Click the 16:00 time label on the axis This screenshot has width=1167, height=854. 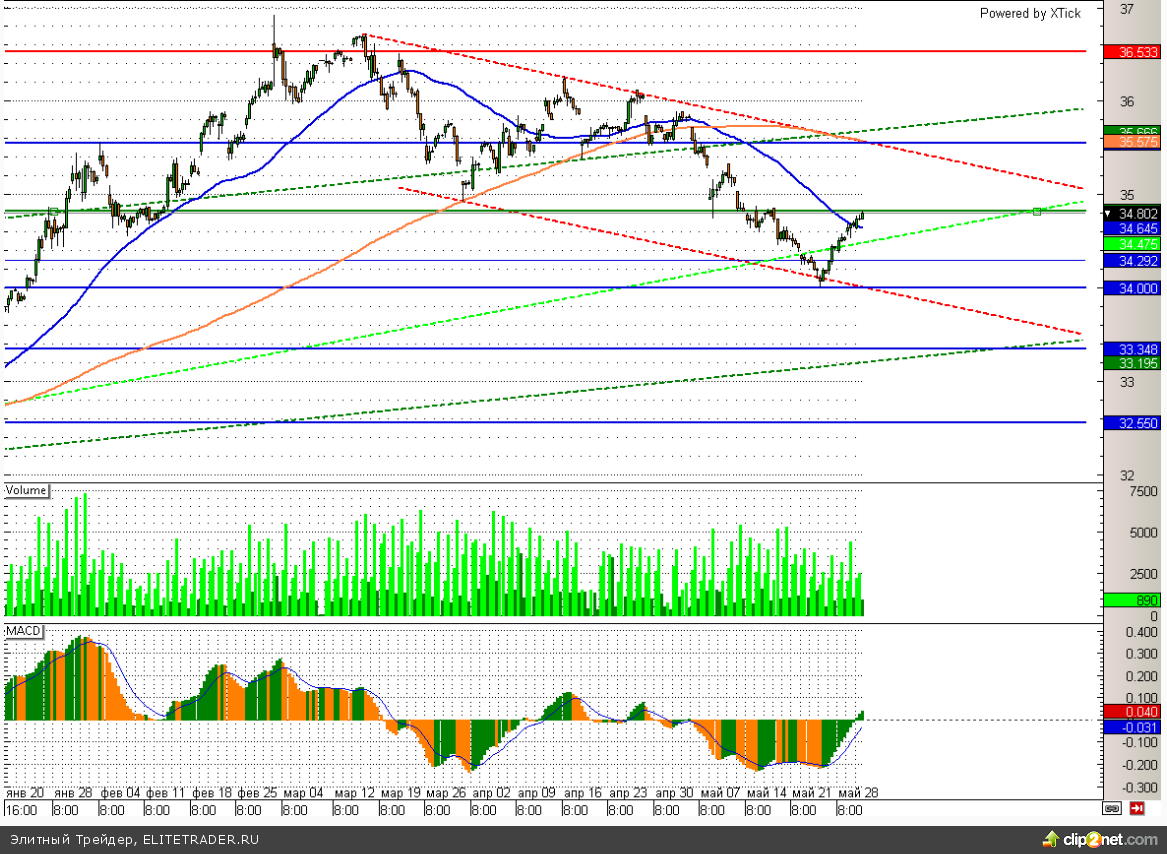click(x=21, y=809)
